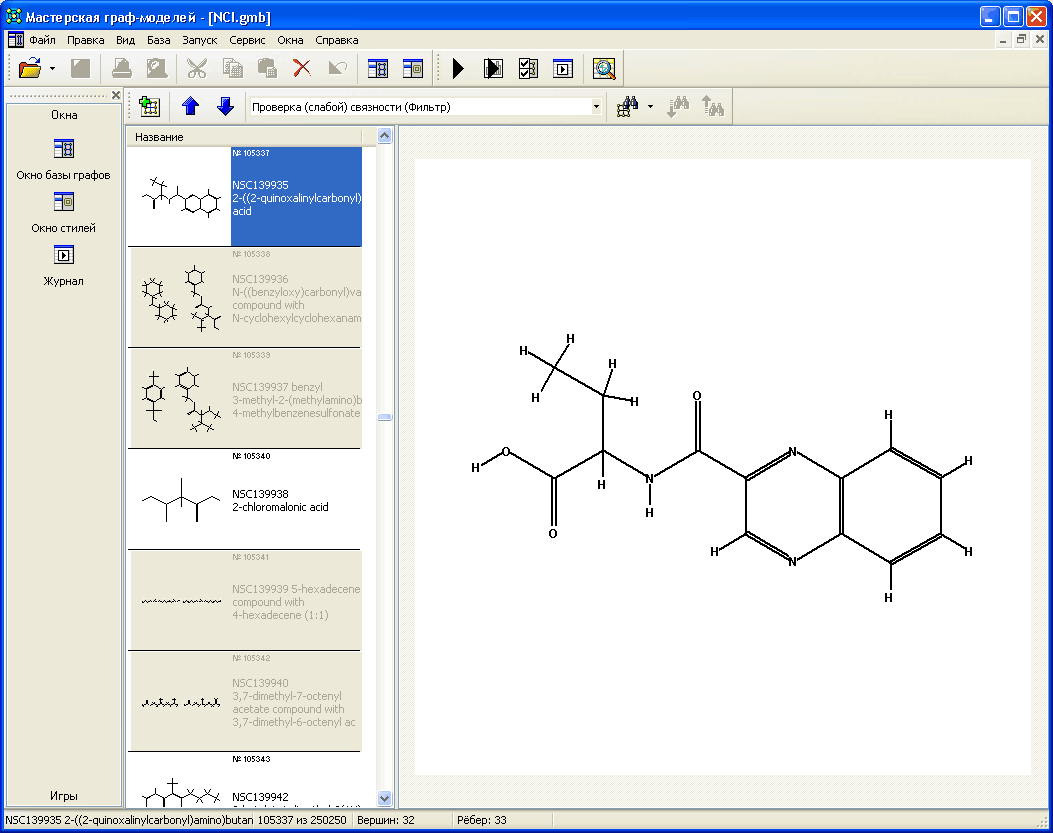Viewport: 1053px width, 833px height.
Task: Click the Окна panel header
Action: coord(64,115)
